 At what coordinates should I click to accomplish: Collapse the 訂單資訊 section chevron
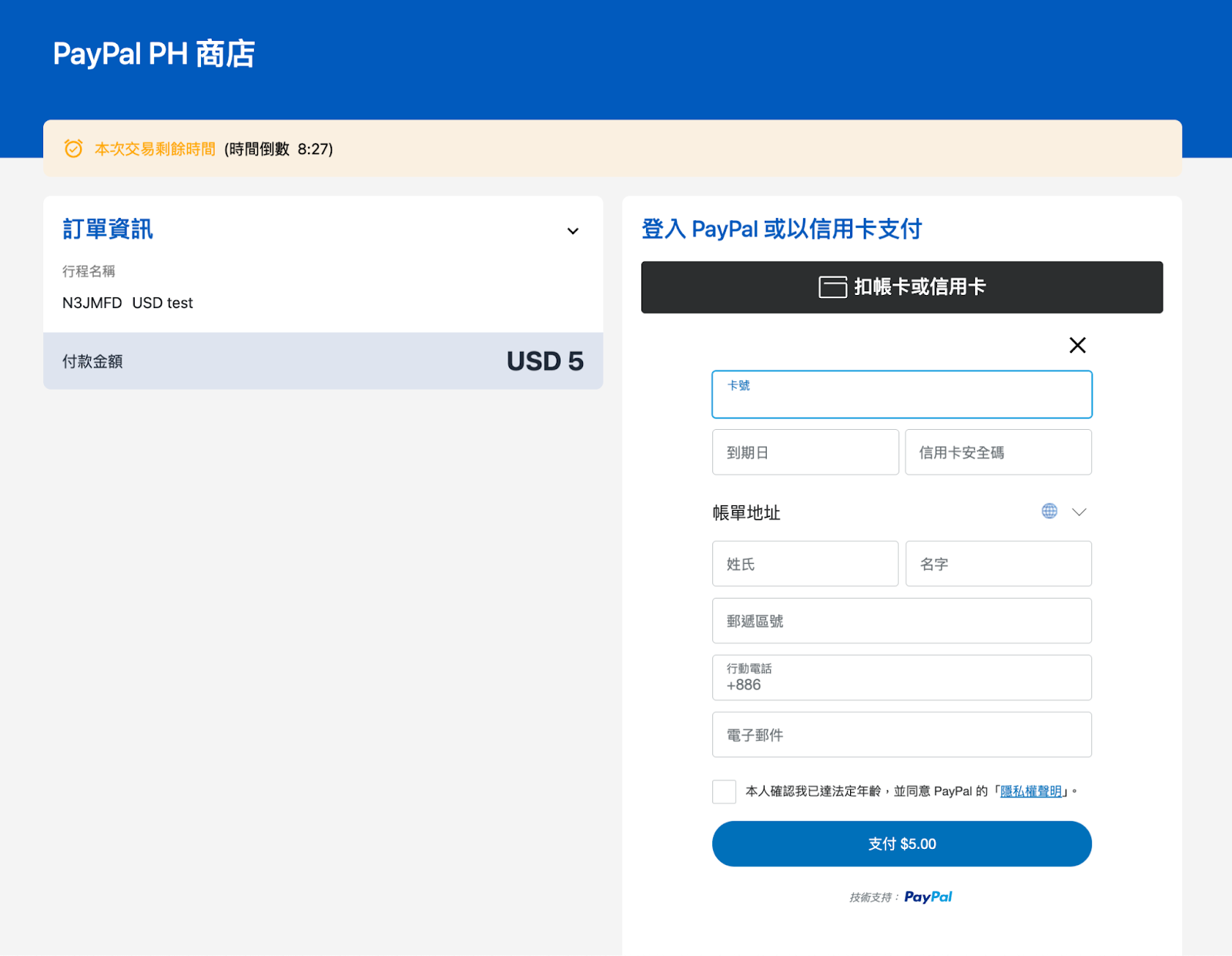[573, 231]
